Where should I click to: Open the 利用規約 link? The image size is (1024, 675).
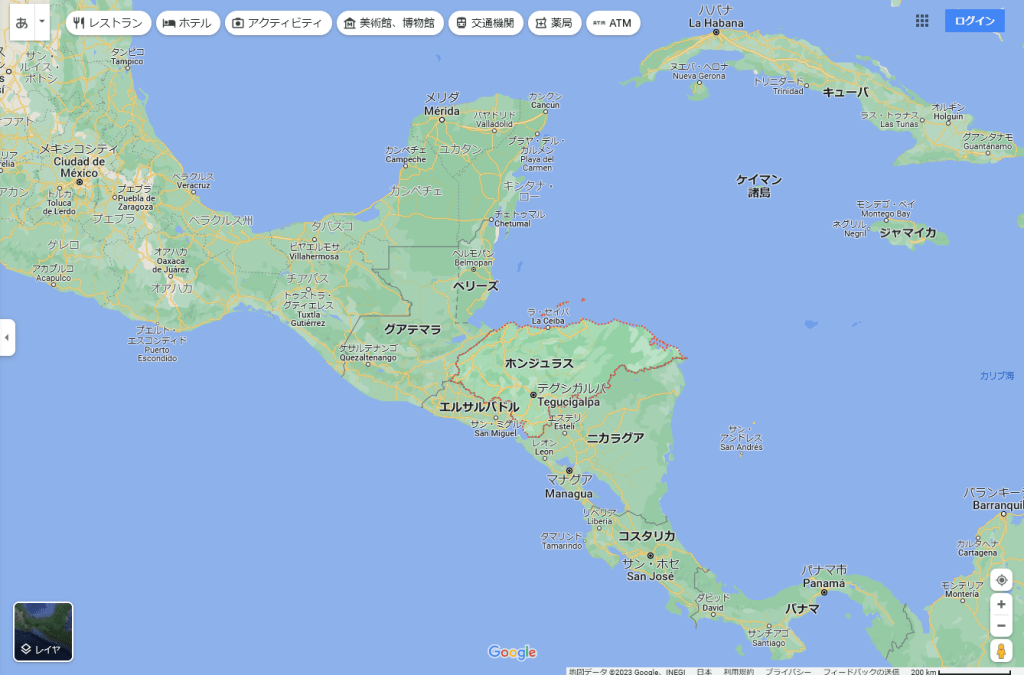tap(739, 671)
